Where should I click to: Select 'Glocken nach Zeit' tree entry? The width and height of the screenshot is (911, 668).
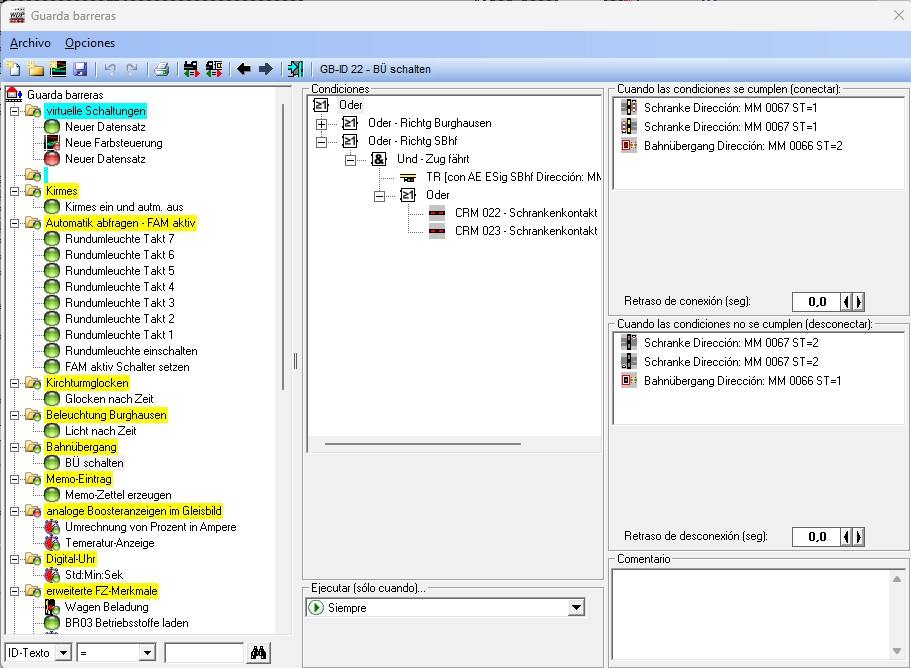(x=109, y=399)
